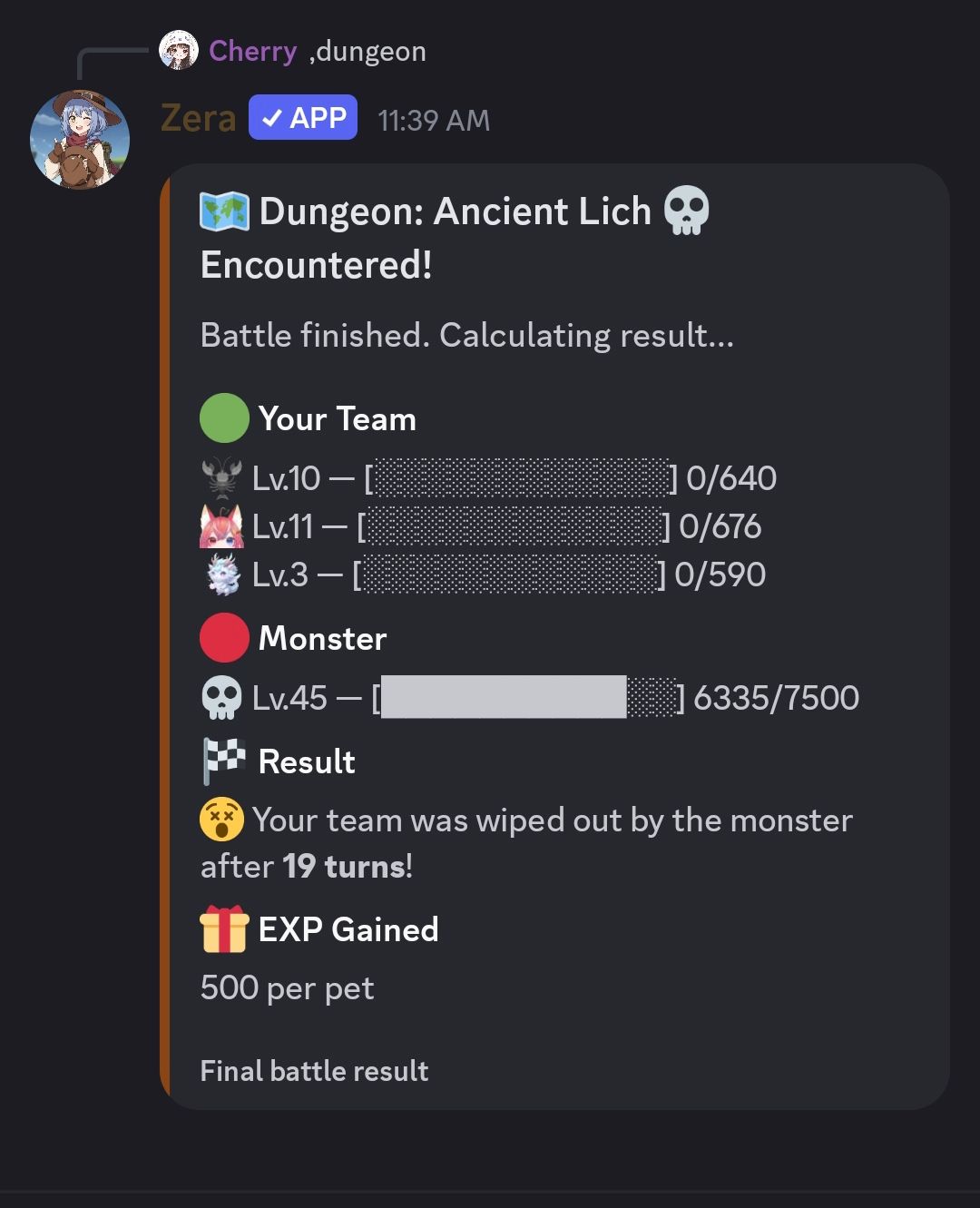
Task: Click the white dragon pet Lv.3
Action: click(221, 575)
